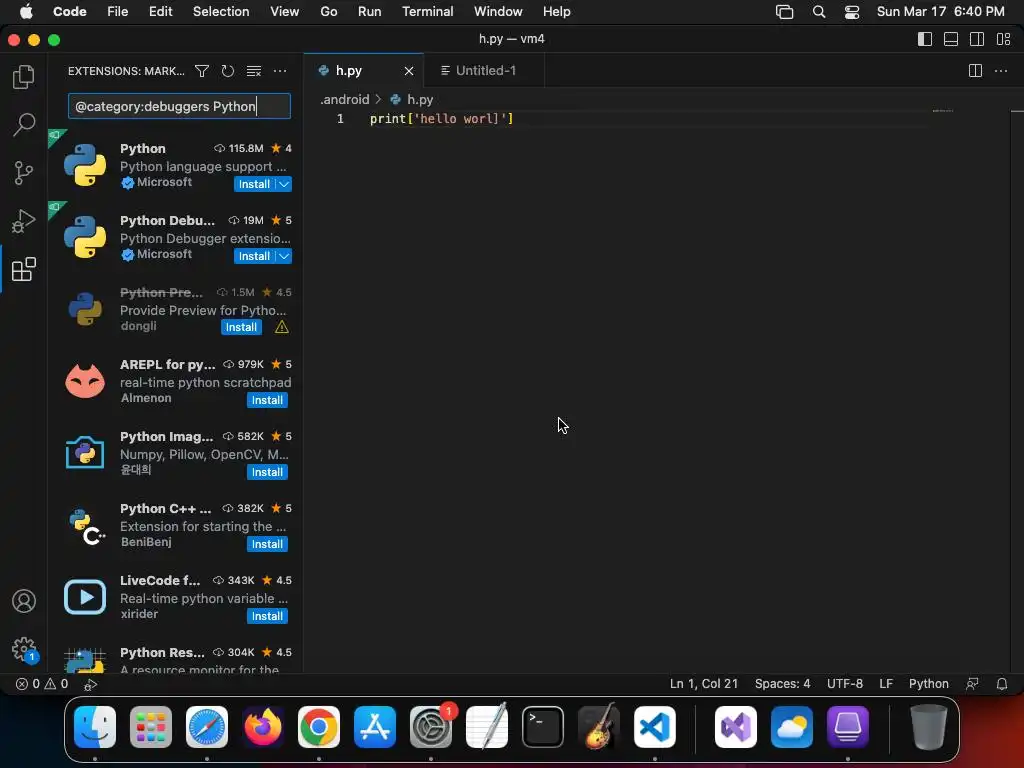Screen dimensions: 1024x768
Task: Open errors and warnings status item
Action: point(42,684)
